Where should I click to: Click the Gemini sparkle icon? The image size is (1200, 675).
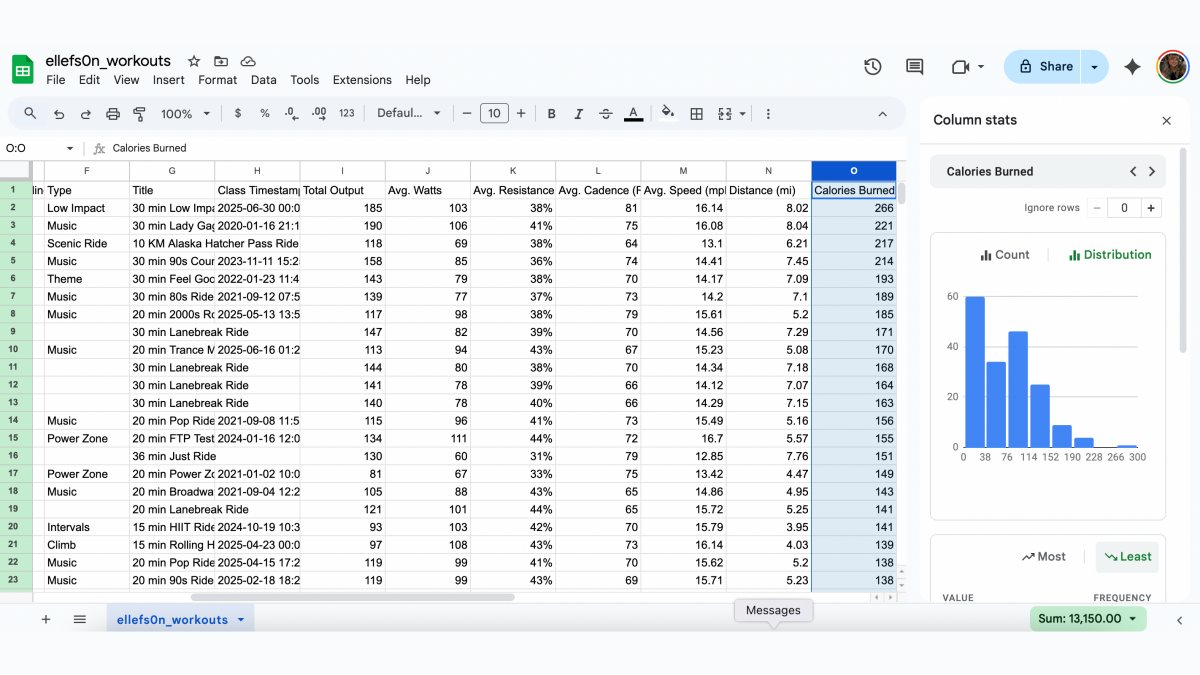(x=1132, y=67)
